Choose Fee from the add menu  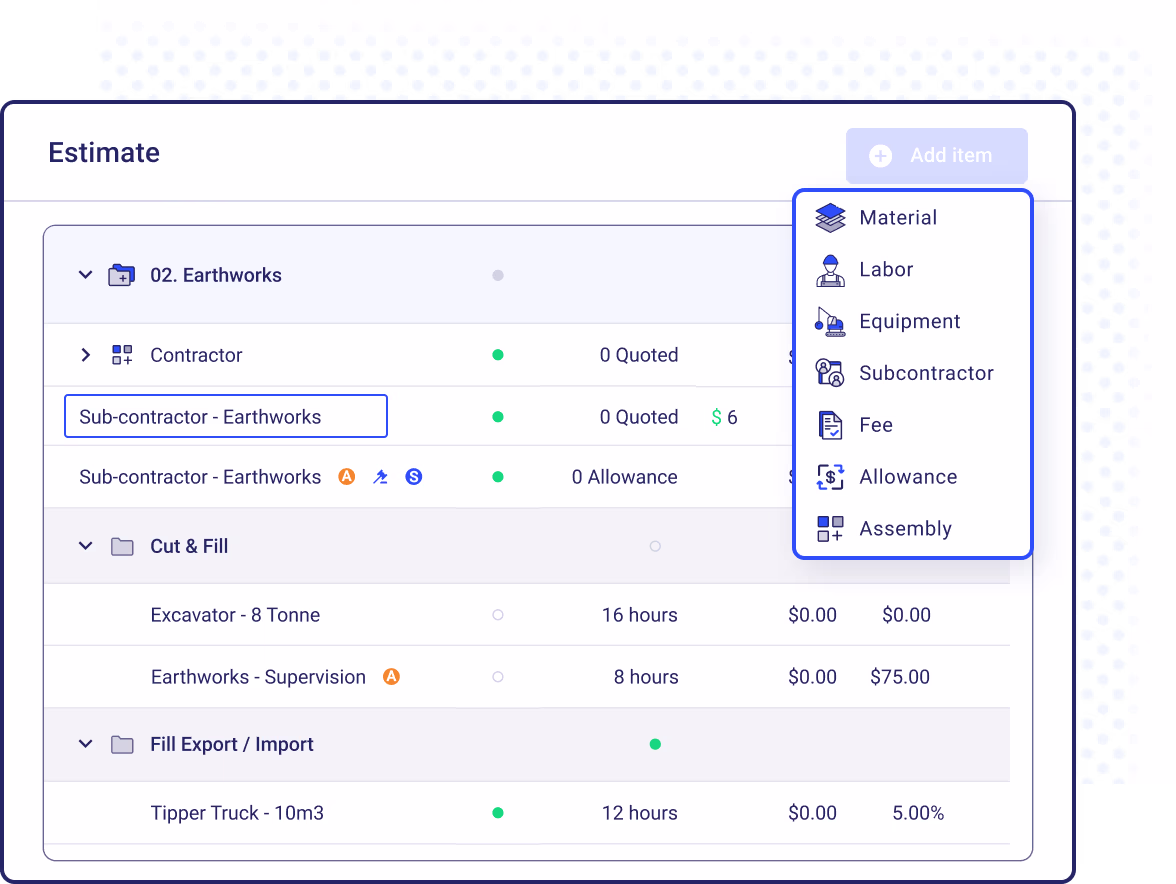[x=913, y=424]
